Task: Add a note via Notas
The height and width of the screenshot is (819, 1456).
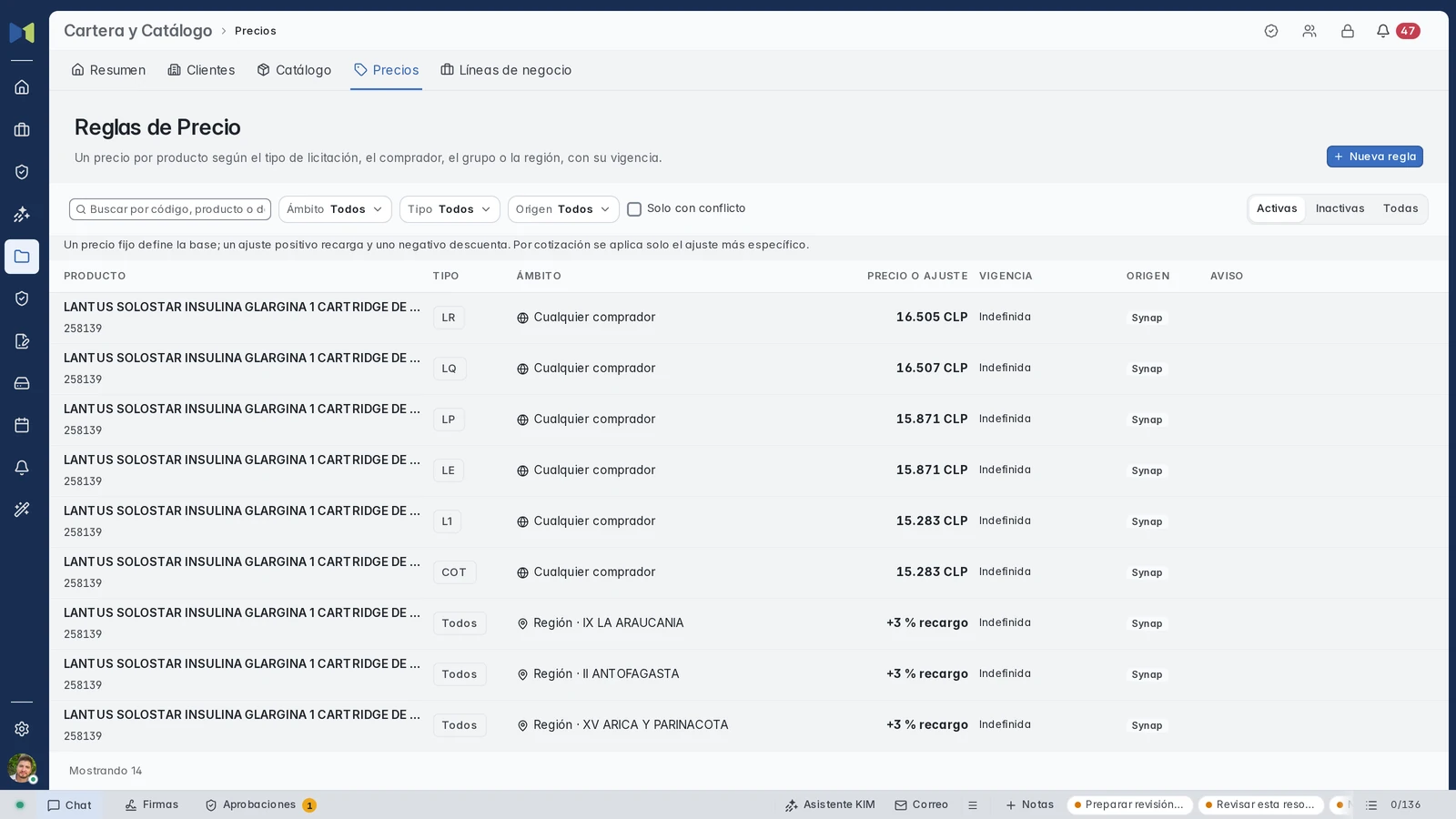Action: (x=1029, y=805)
